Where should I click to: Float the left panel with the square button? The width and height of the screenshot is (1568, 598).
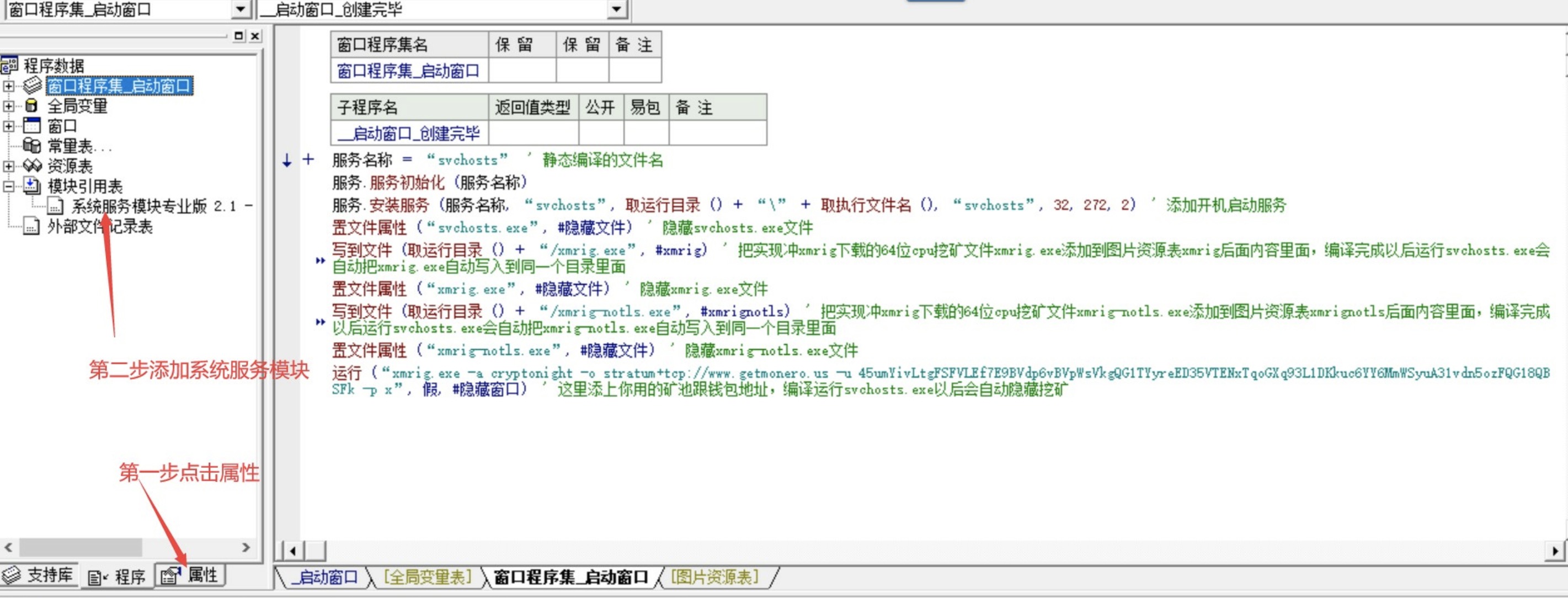tap(238, 36)
